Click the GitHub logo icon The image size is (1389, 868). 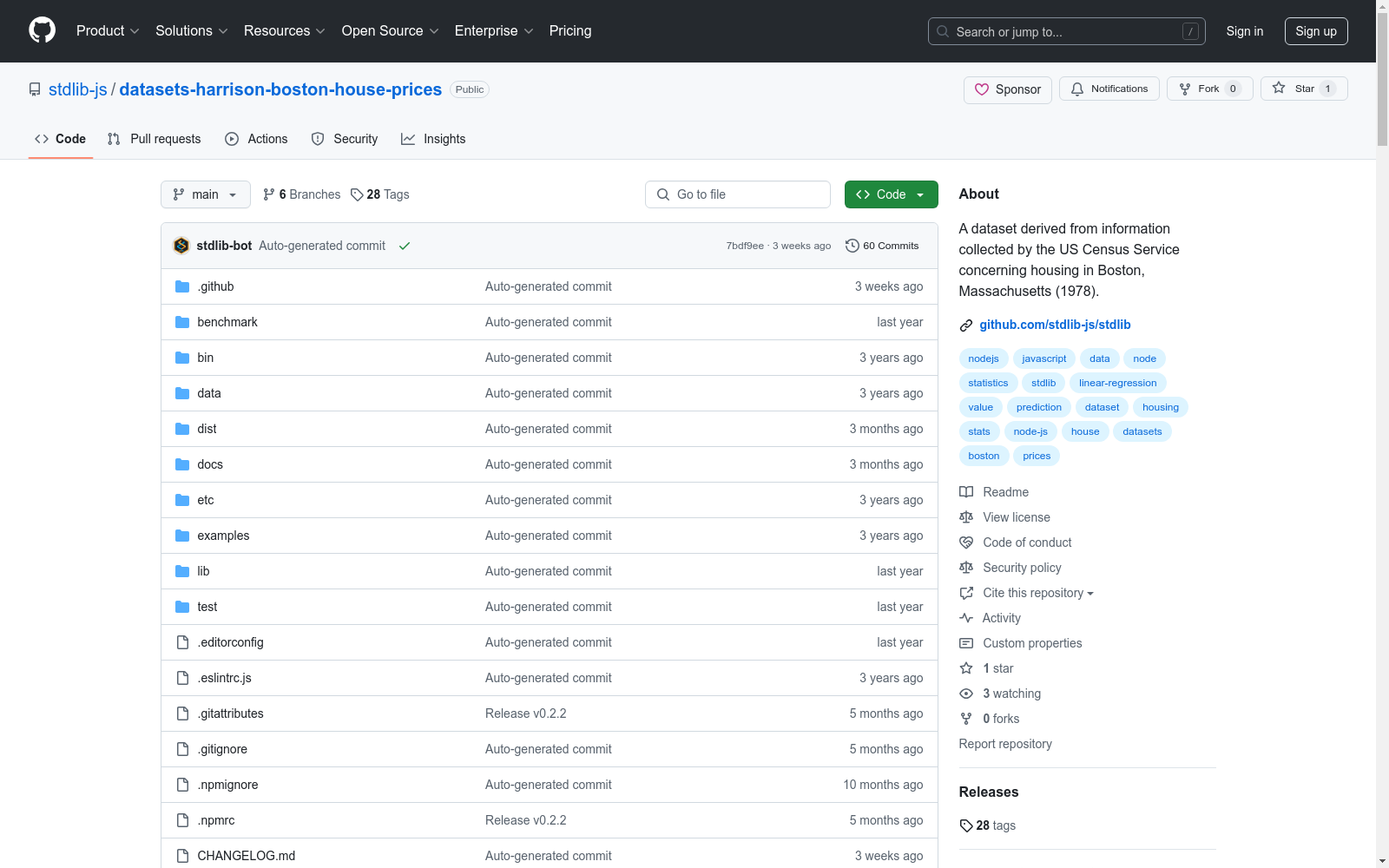[x=42, y=30]
